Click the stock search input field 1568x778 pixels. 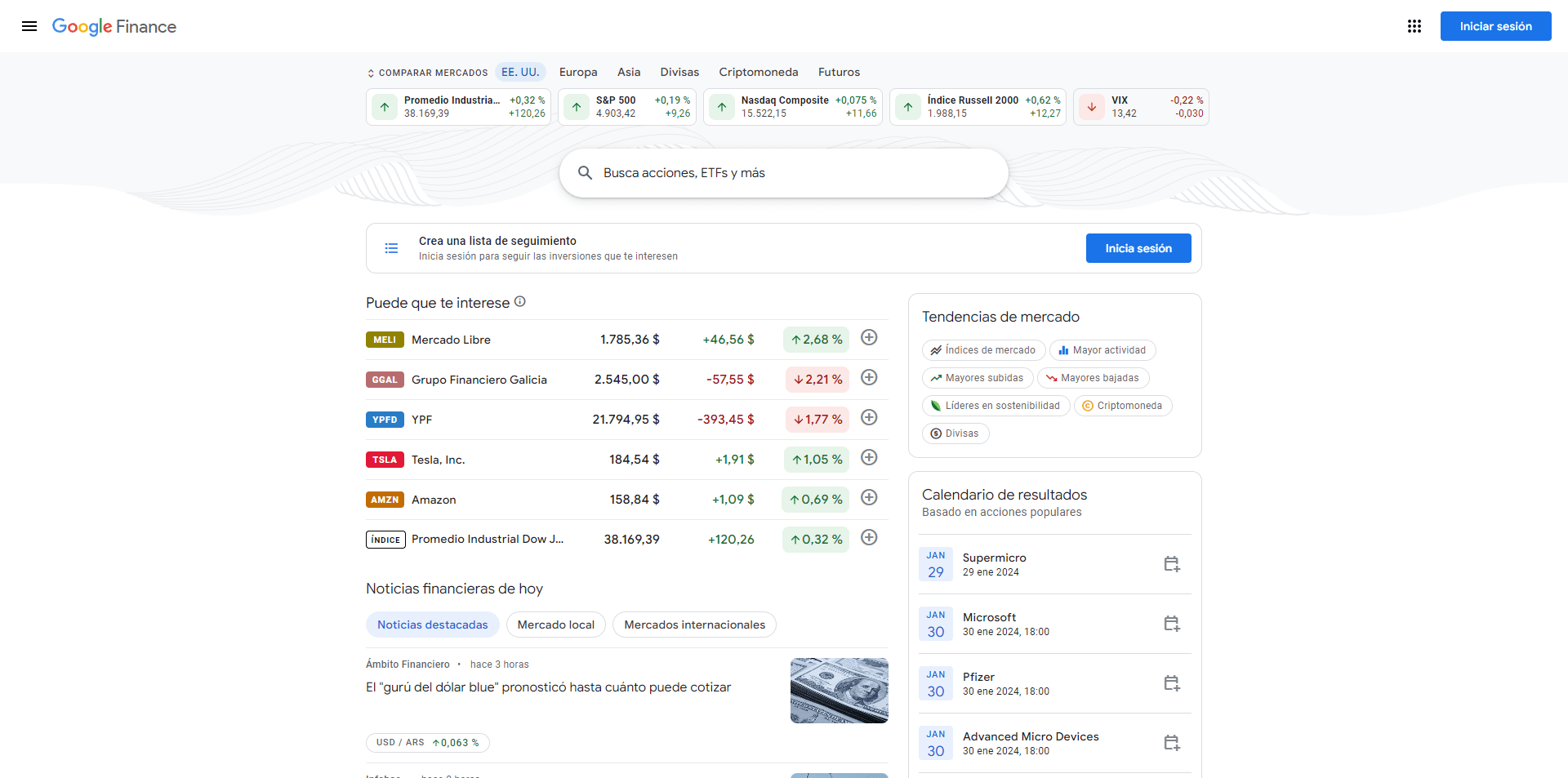point(784,172)
